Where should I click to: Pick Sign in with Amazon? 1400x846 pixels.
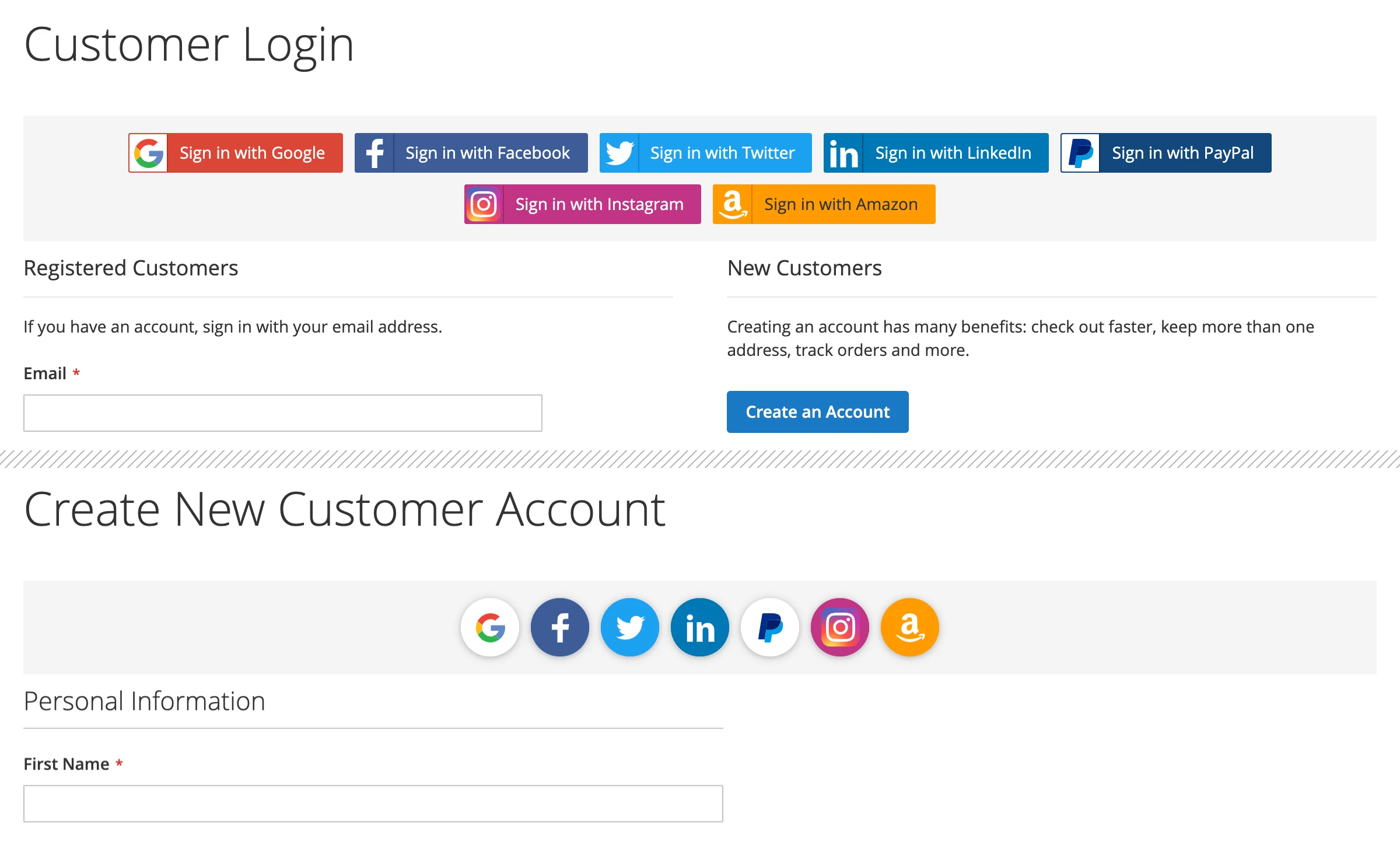tap(824, 204)
